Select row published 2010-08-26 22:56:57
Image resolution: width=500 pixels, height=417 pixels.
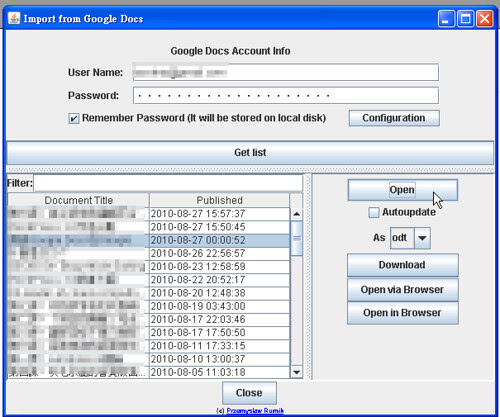tap(149, 254)
